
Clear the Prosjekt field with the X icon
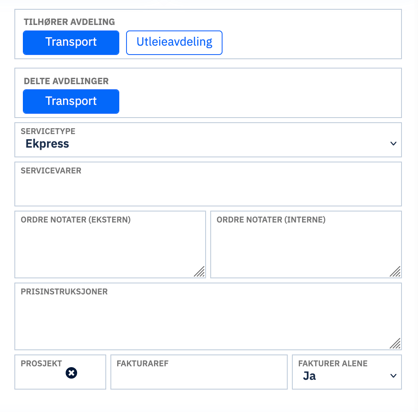[x=71, y=373]
